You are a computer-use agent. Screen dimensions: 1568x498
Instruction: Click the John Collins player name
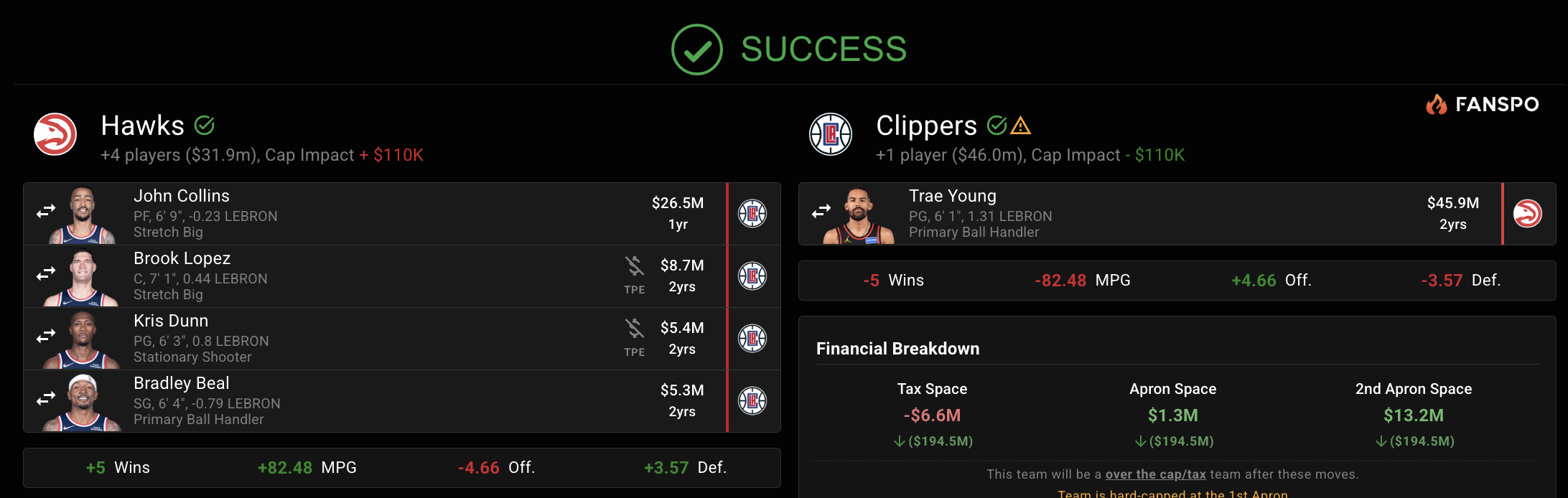(182, 196)
